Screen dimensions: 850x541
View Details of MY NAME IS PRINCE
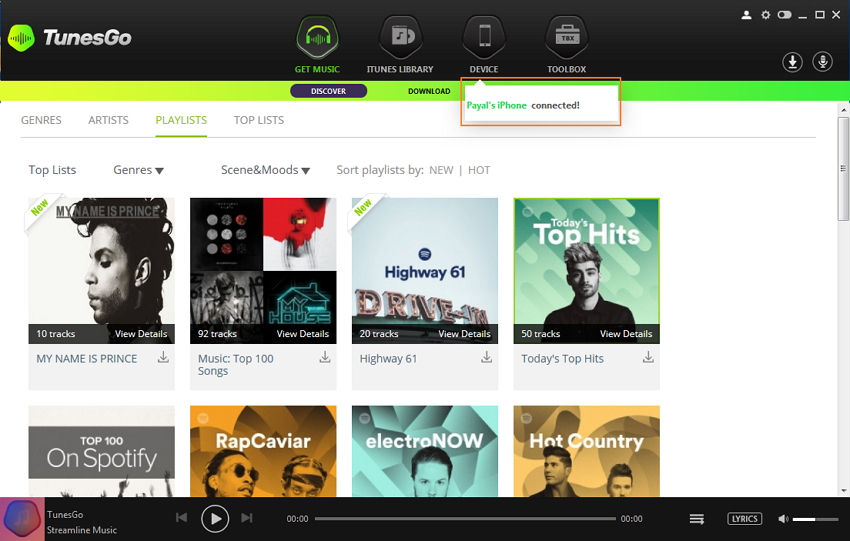click(140, 334)
